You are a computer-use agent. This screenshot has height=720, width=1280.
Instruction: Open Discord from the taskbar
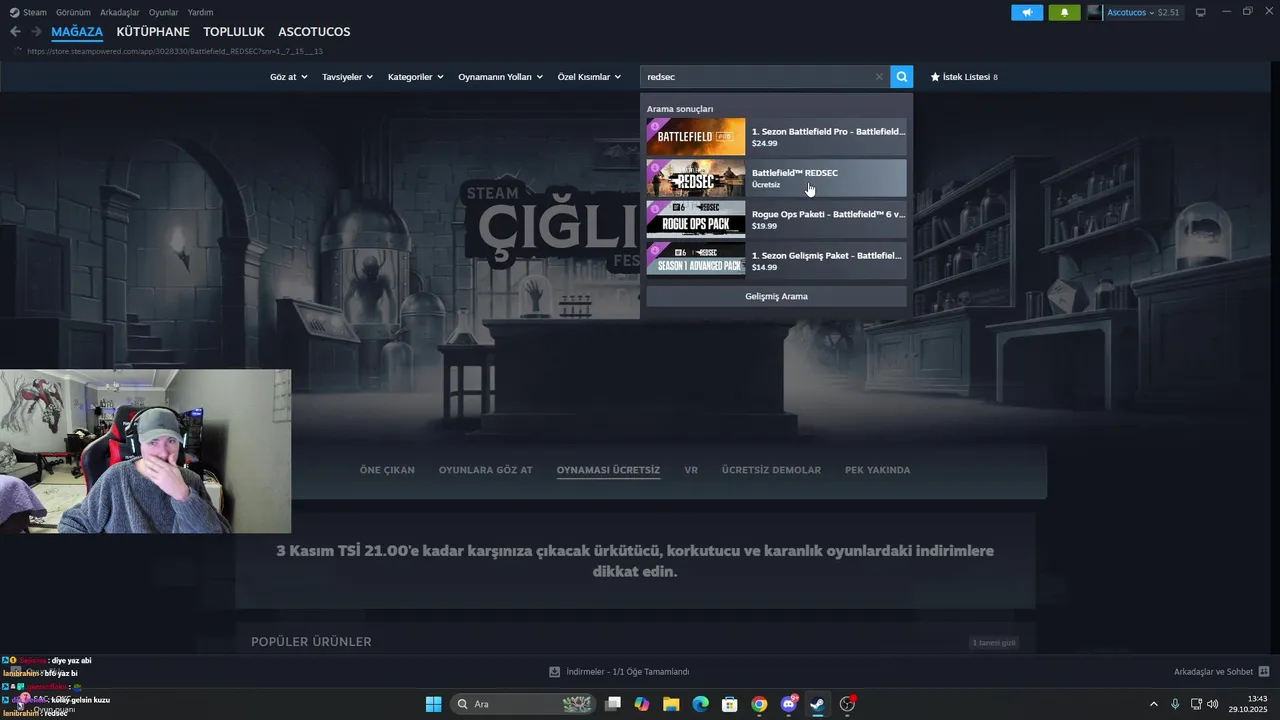point(788,704)
